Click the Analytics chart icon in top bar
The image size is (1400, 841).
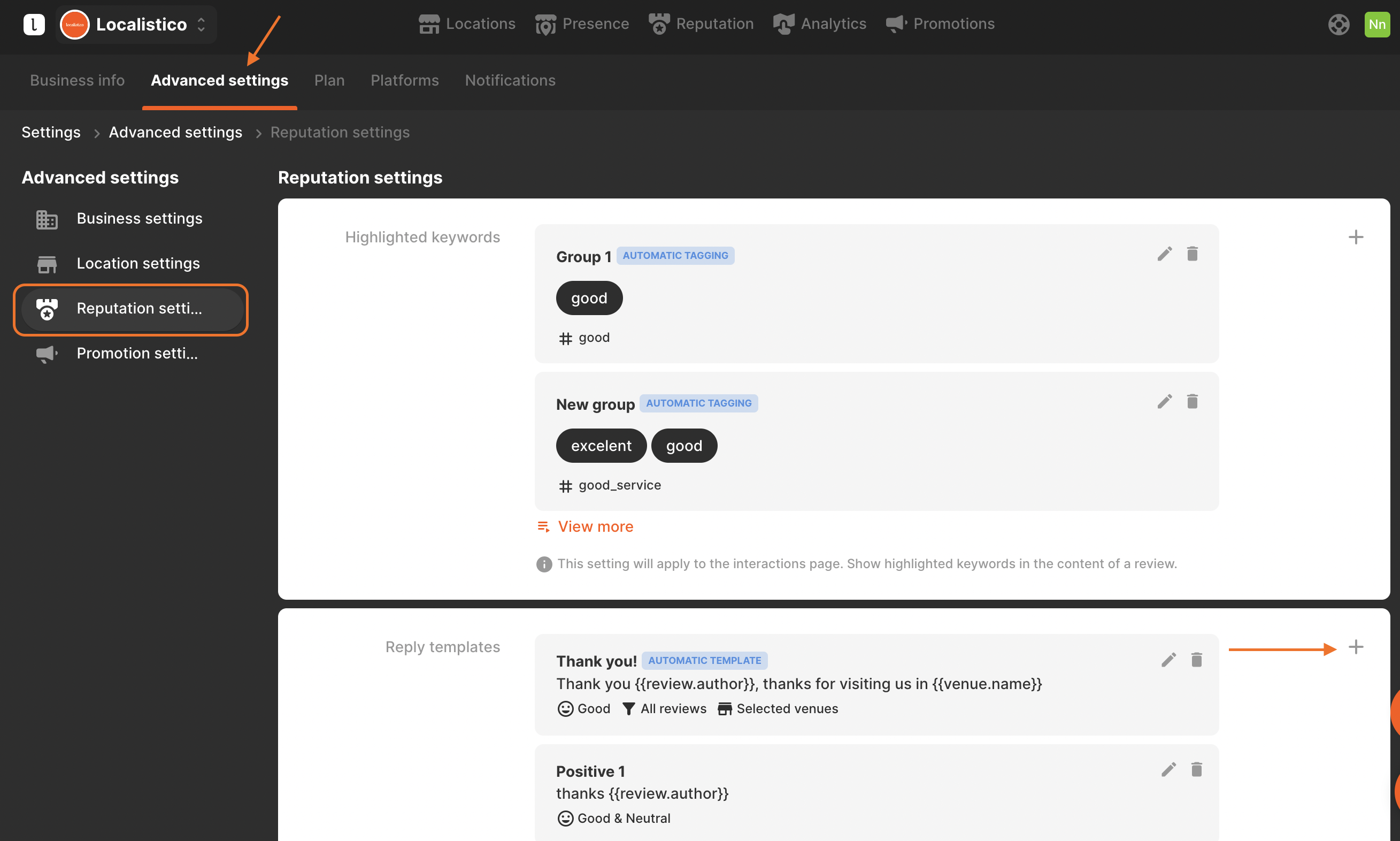coord(784,25)
